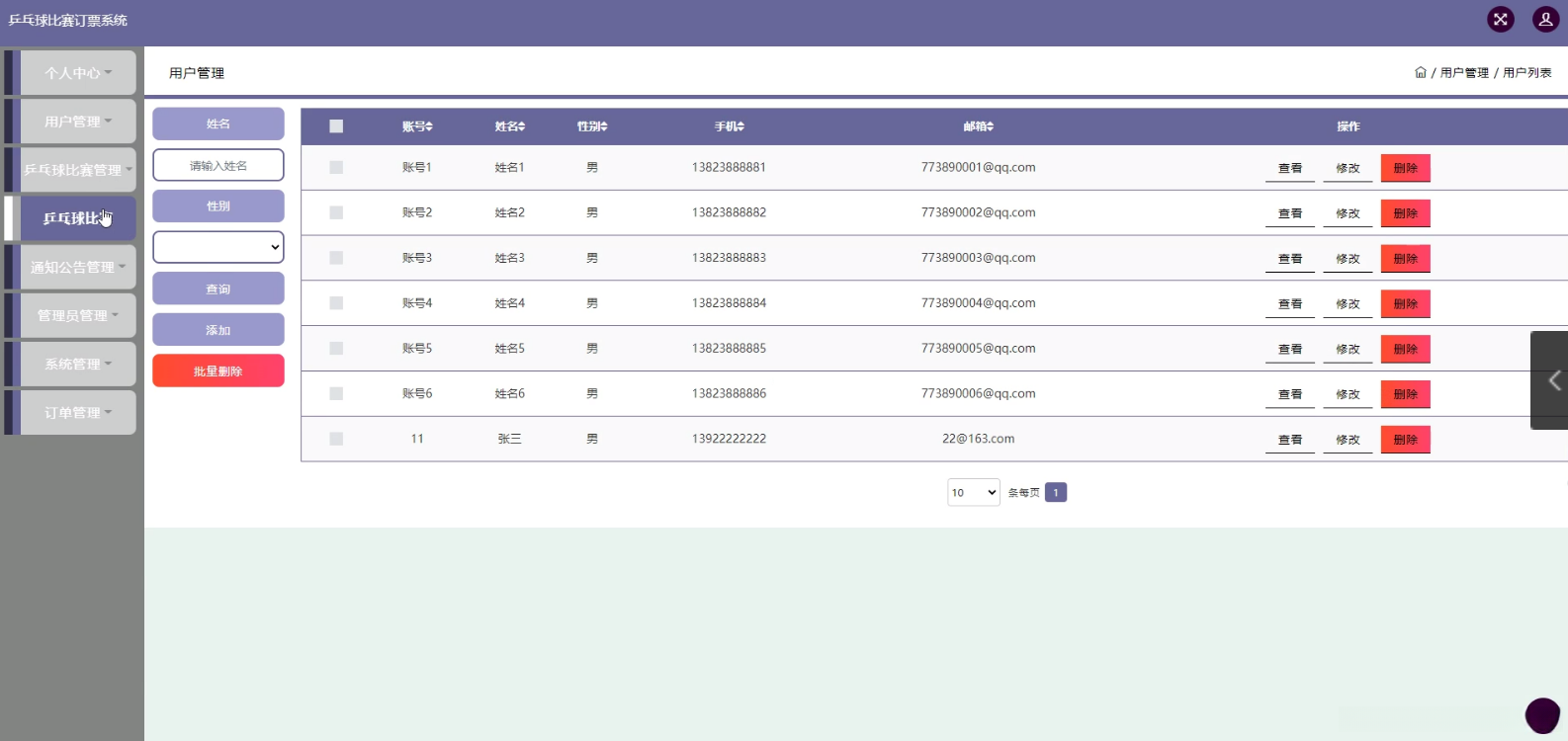View the 账号5 row with 查看
Screen dimensions: 1568x741
coord(1290,349)
